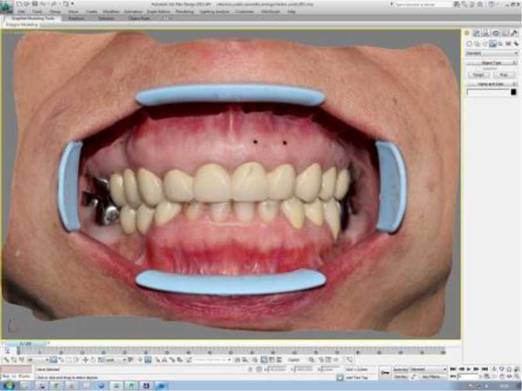Toggle the selection lock icon

[251, 369]
